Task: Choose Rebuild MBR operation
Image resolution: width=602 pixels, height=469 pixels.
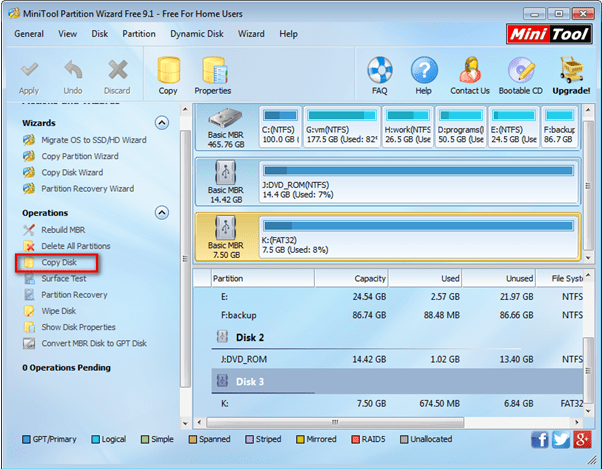Action: click(54, 230)
